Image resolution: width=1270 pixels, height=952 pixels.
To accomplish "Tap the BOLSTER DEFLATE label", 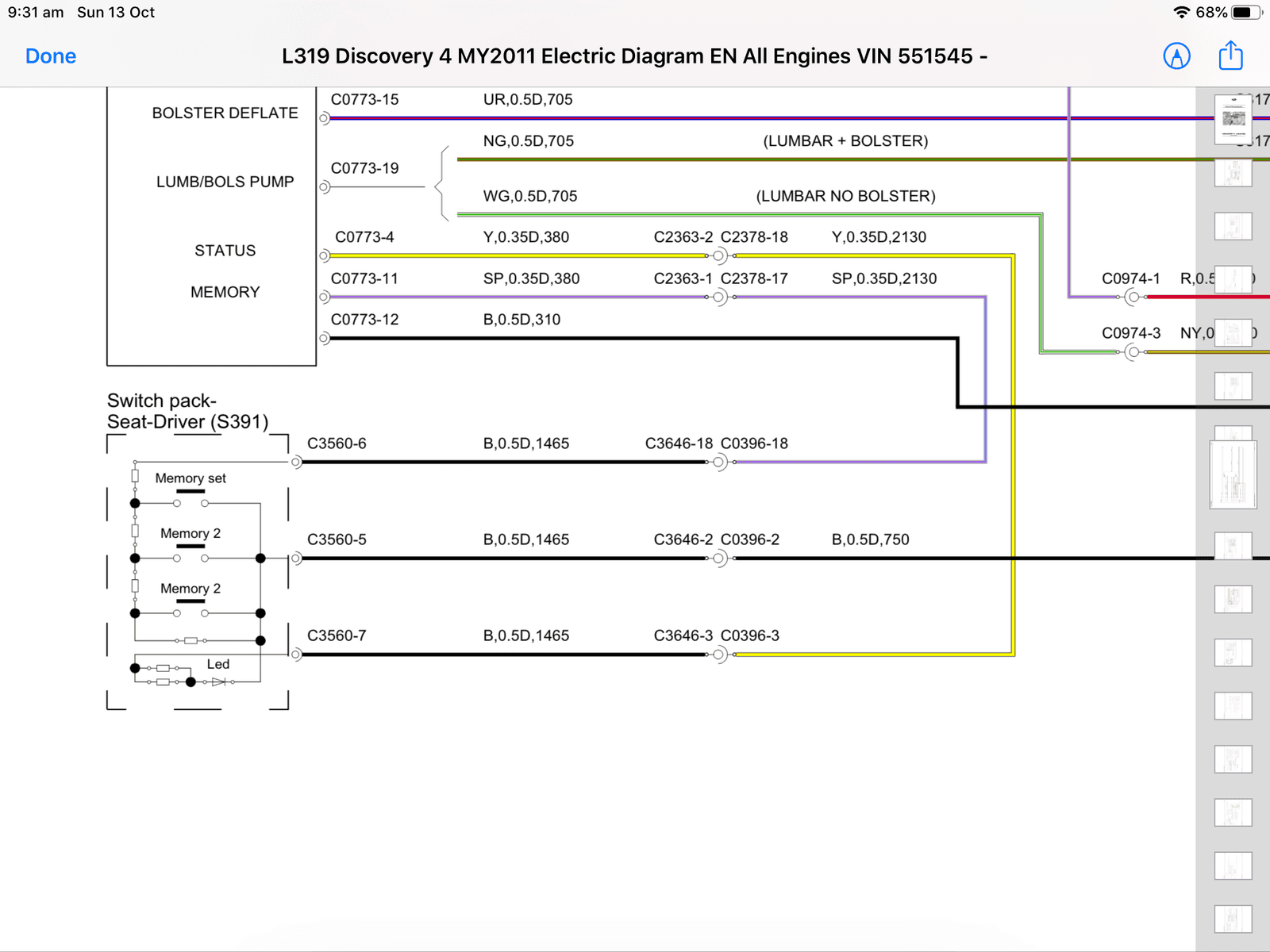I will 225,113.
